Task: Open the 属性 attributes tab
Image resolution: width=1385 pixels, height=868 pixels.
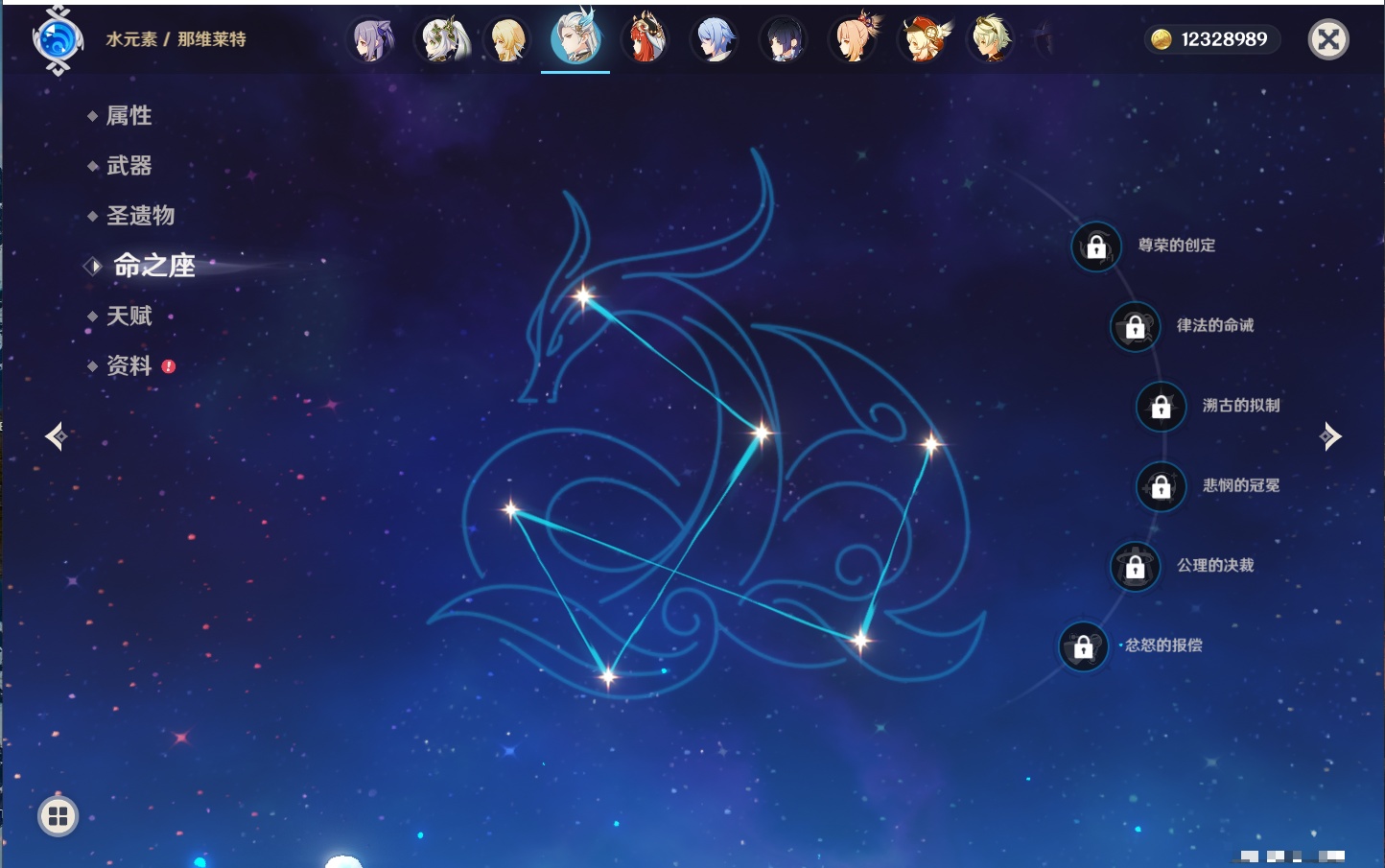Action: click(129, 116)
